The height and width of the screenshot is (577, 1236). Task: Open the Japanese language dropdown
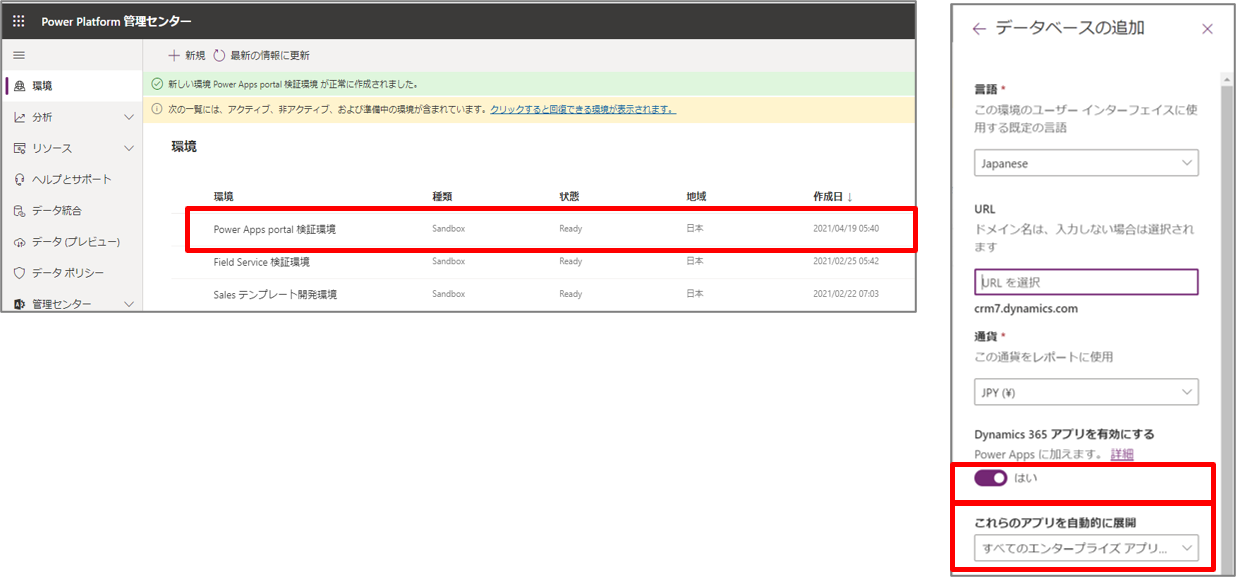1087,163
